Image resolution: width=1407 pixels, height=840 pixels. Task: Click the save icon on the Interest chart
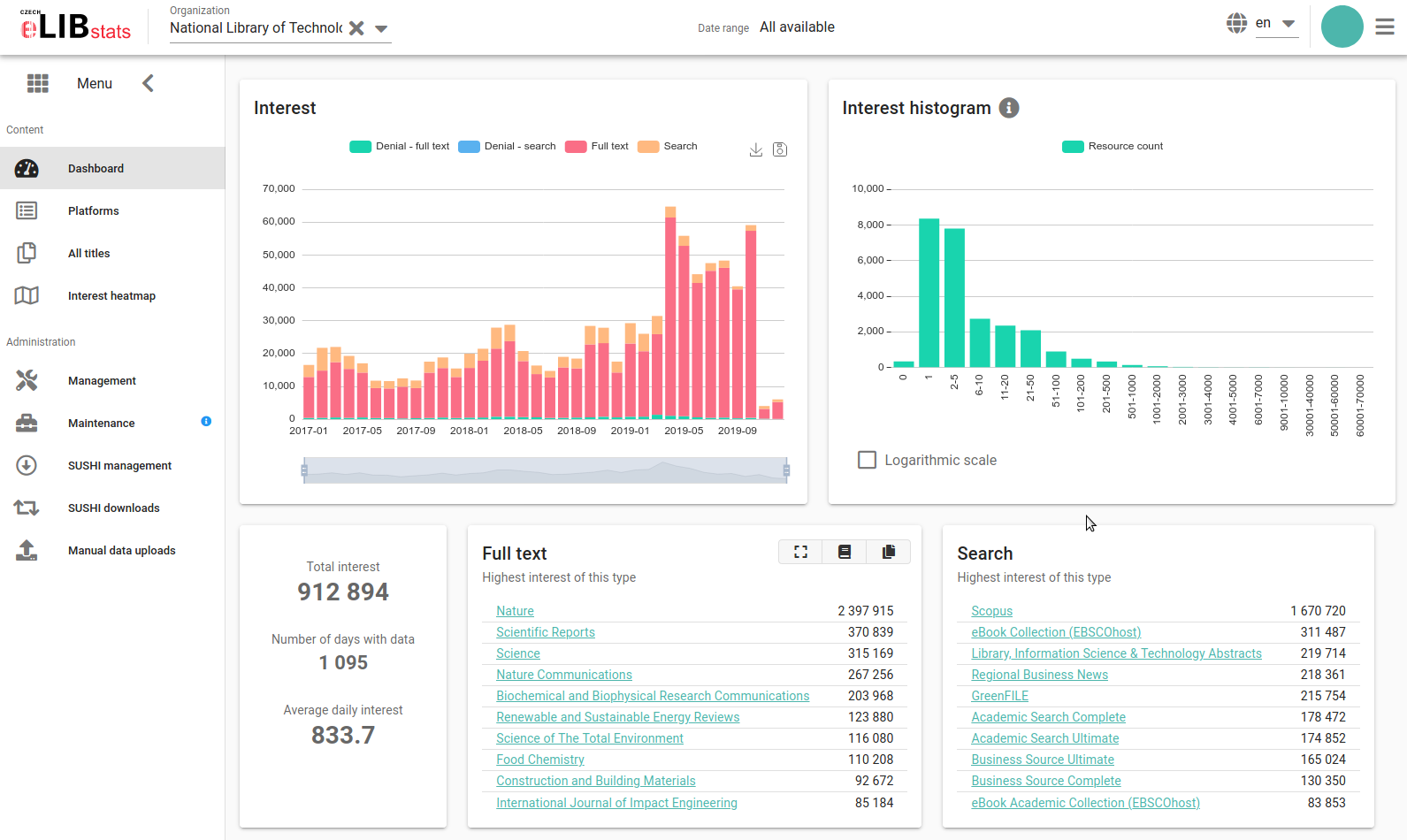(780, 149)
